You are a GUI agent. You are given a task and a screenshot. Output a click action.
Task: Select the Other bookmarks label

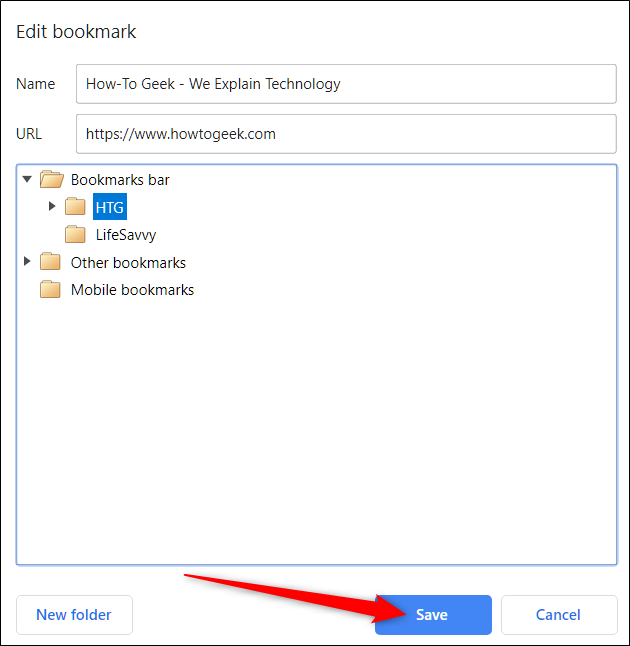[x=128, y=263]
